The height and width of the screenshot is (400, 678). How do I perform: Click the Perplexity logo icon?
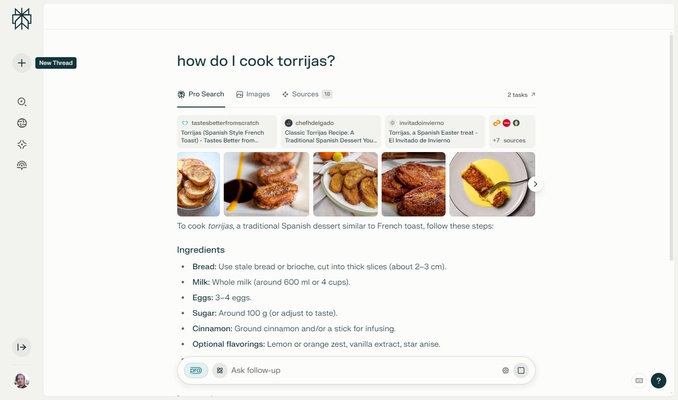point(22,19)
